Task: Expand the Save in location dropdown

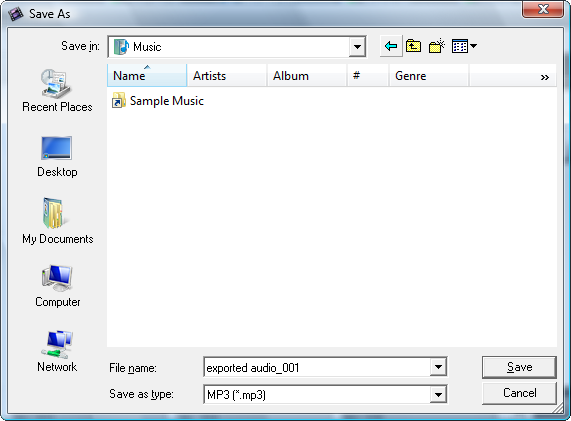Action: coord(357,47)
